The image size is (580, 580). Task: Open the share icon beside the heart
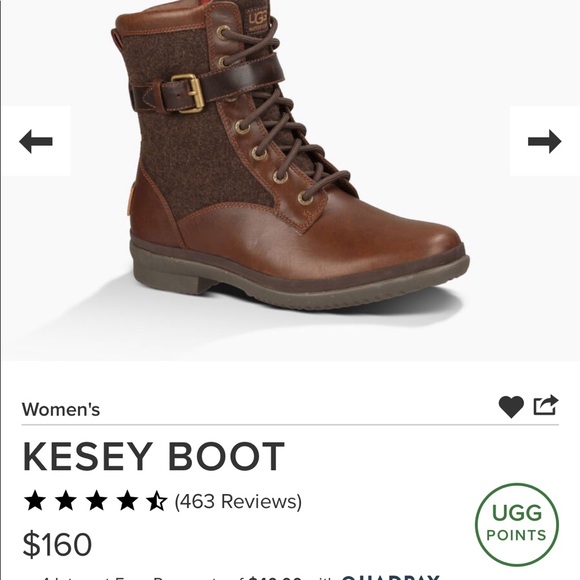546,405
